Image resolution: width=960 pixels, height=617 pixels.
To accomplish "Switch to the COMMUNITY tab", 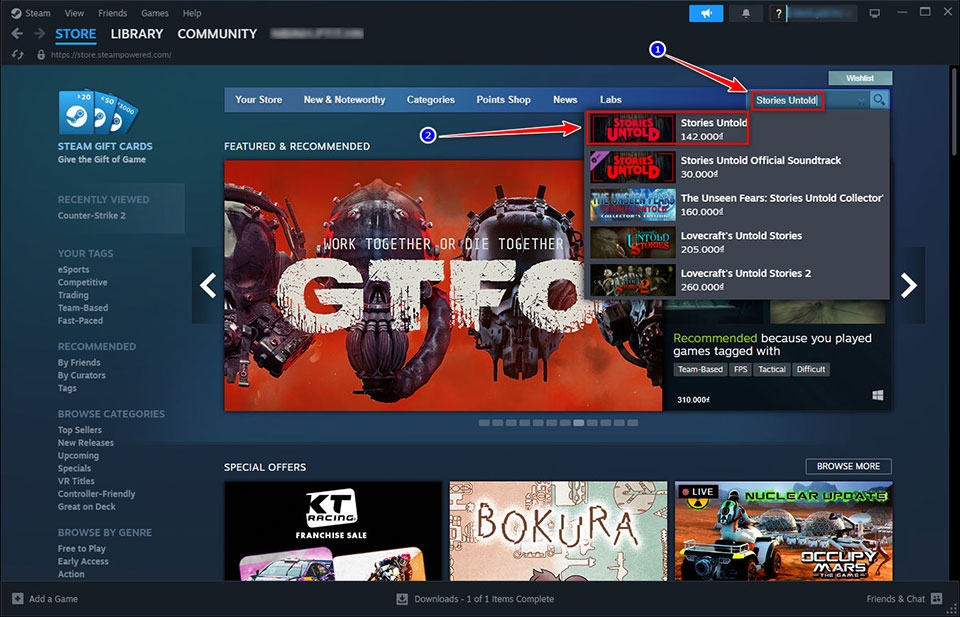I will coord(217,34).
